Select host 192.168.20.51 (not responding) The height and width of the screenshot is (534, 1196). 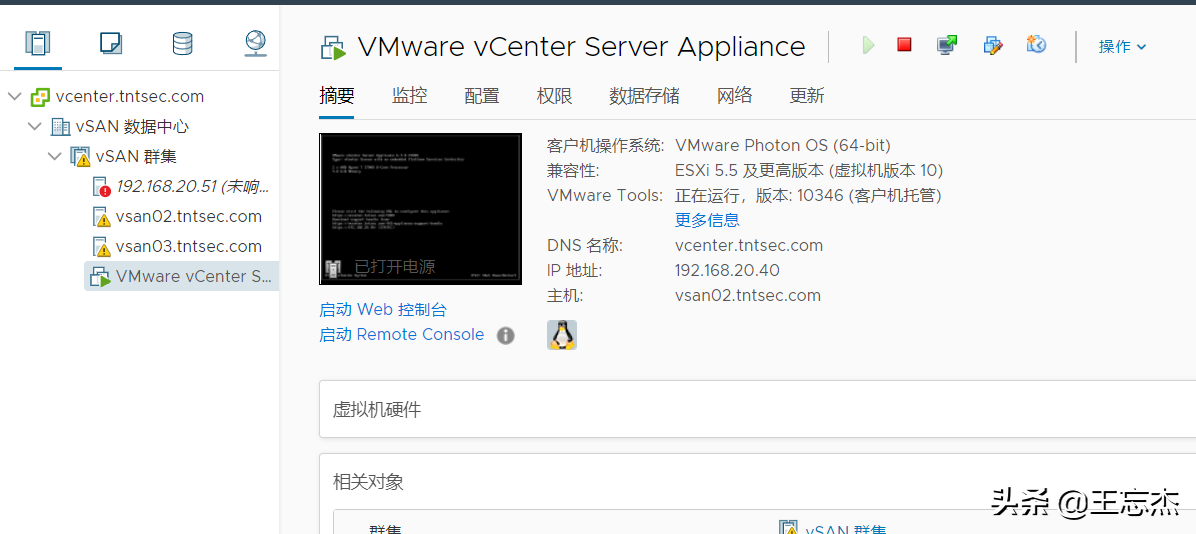pyautogui.click(x=192, y=186)
